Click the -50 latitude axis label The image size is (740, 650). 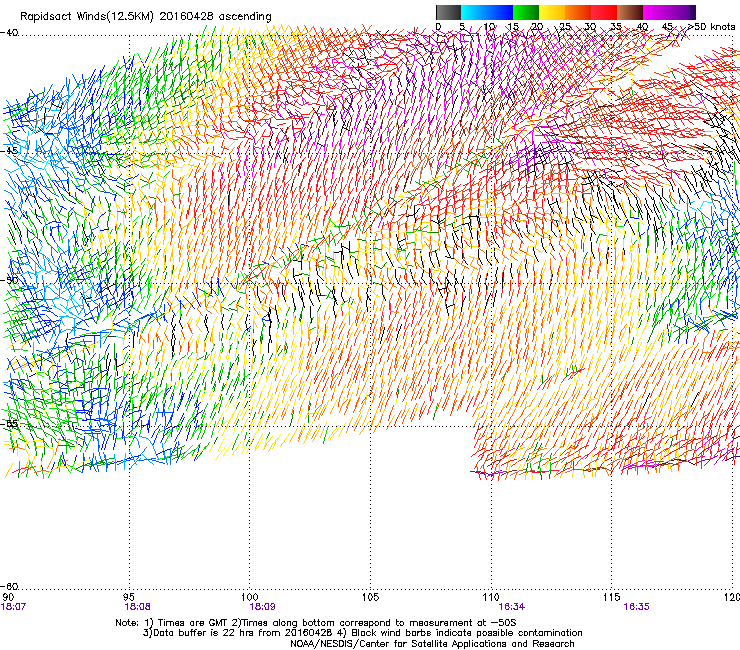9,280
